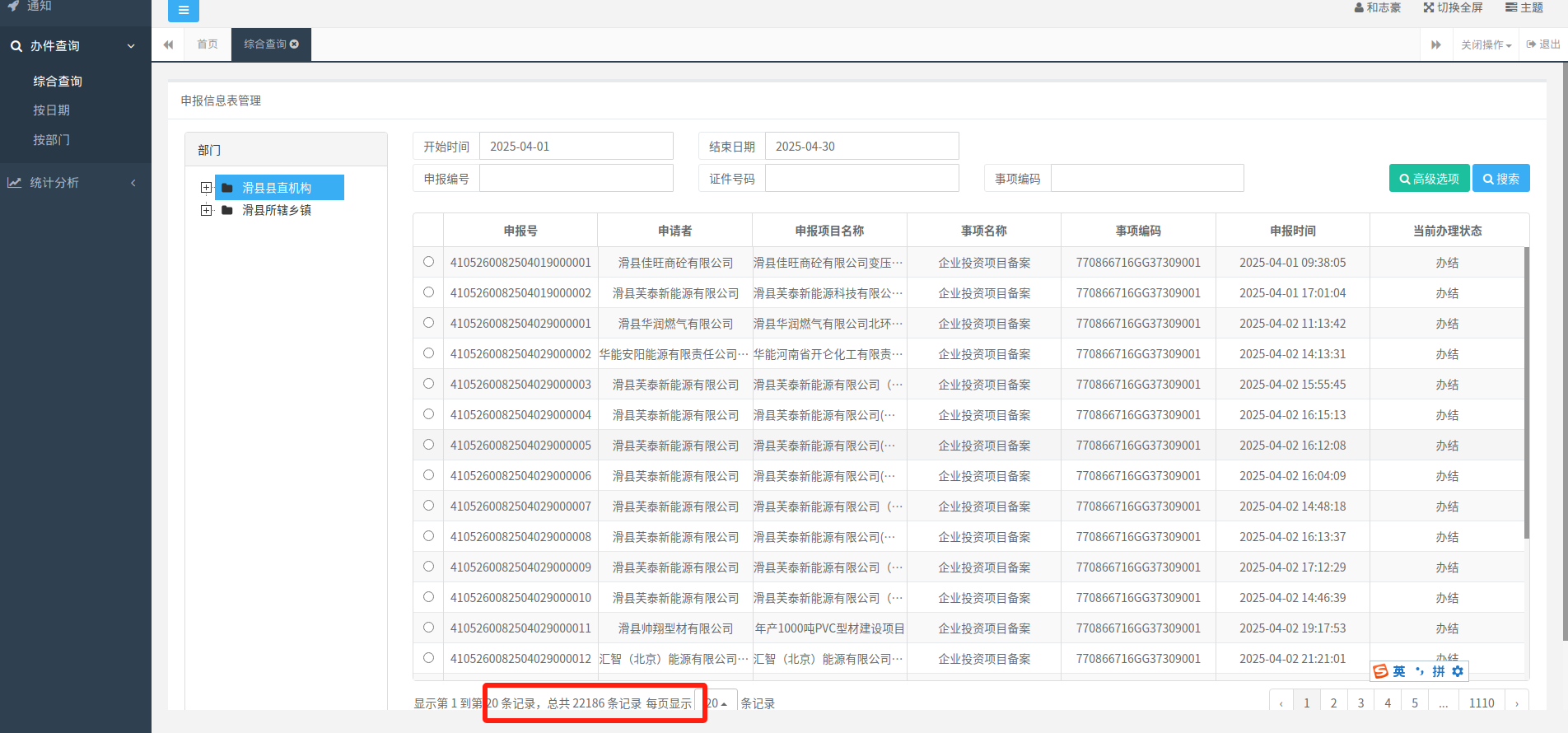The image size is (1568, 733).
Task: Click the 申报编号 input field
Action: 576,179
